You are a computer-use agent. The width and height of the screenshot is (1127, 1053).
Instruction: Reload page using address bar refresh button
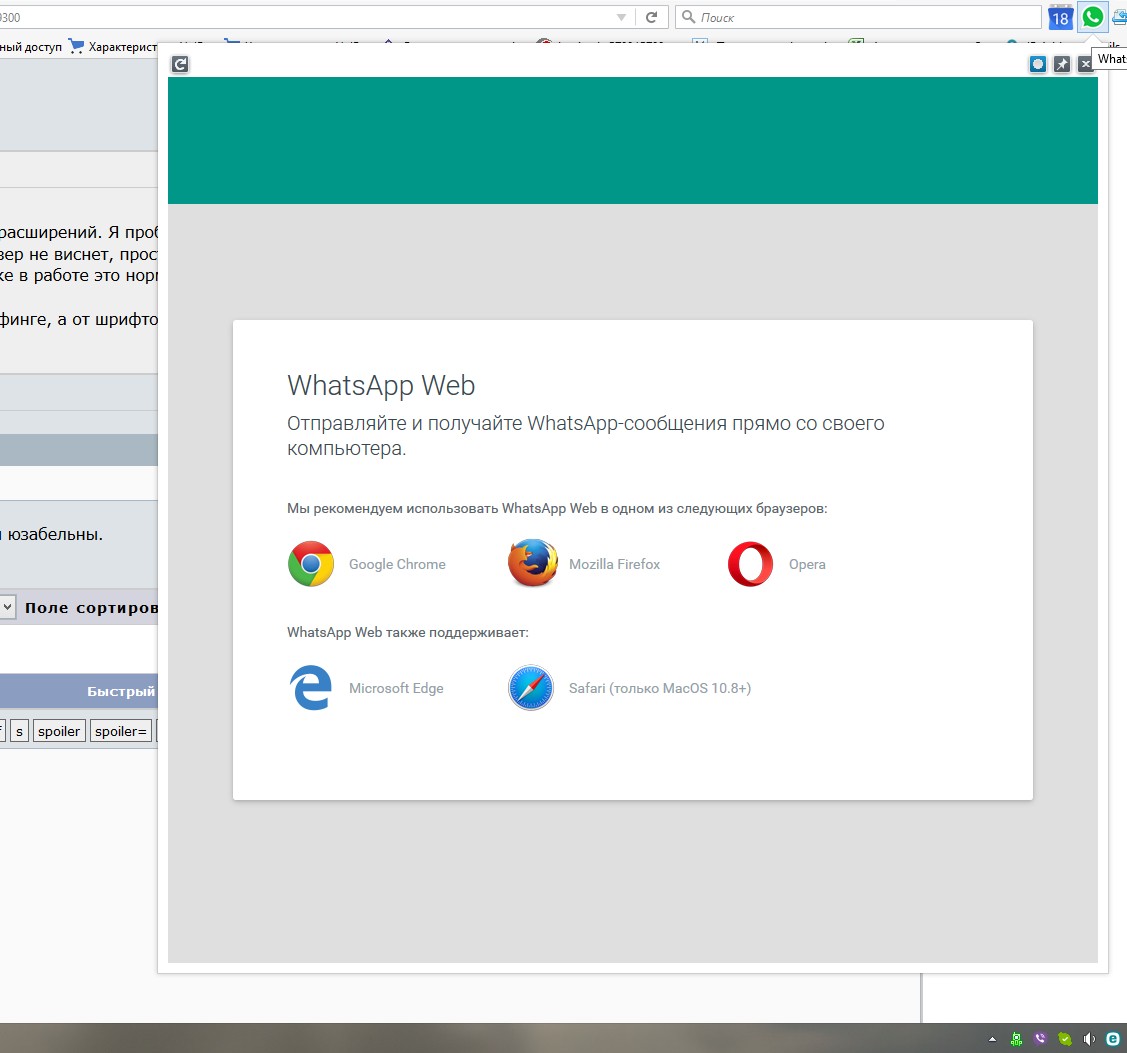point(651,17)
